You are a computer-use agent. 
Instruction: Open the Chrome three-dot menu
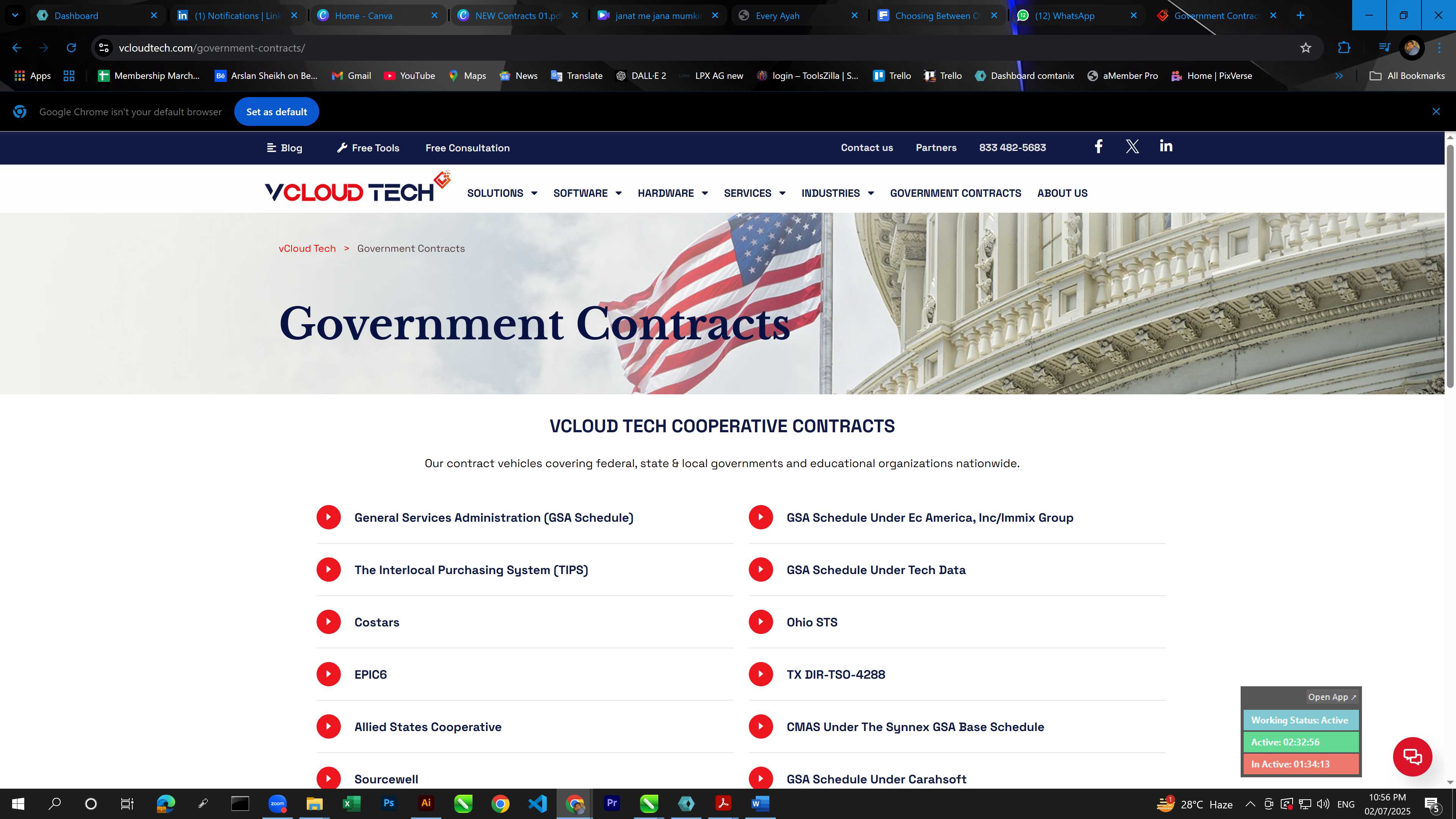coord(1439,48)
